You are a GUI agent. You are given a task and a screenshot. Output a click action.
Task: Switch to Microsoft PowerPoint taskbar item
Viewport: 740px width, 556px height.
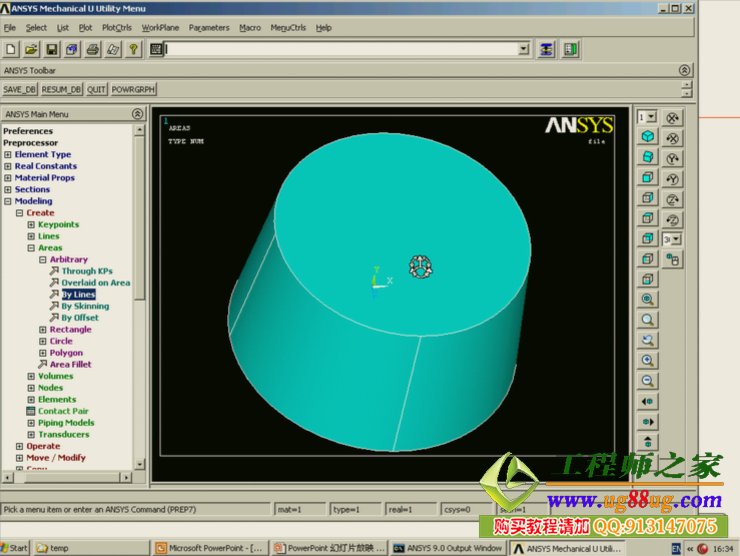click(x=210, y=548)
